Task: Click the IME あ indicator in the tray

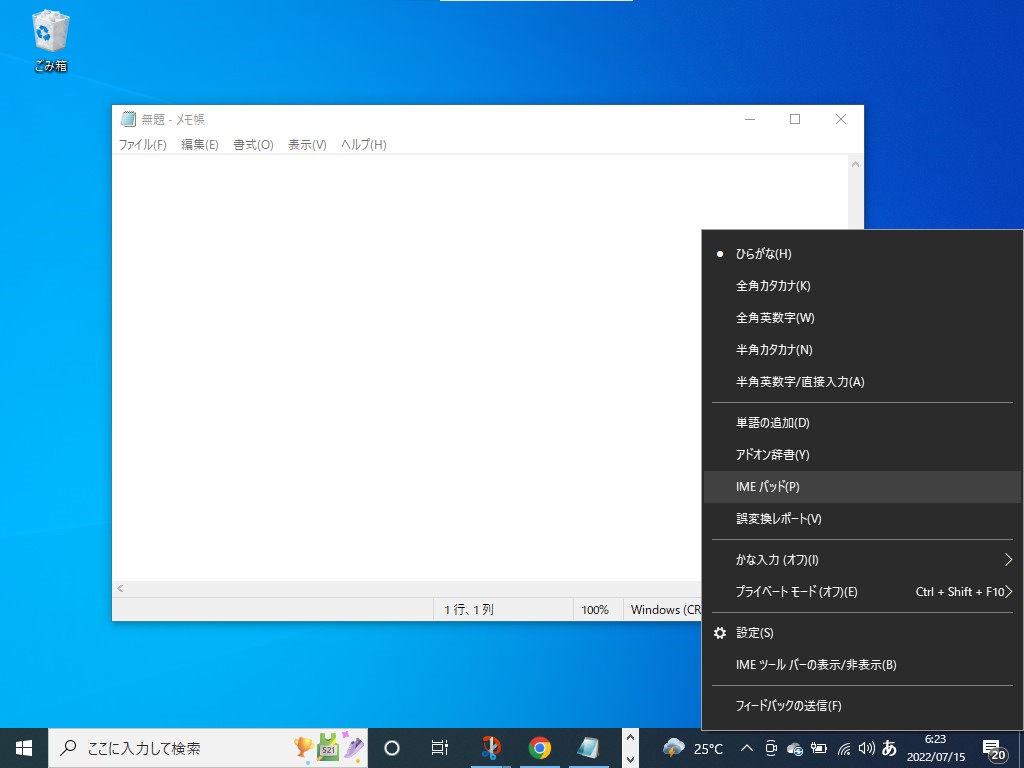Action: (x=890, y=747)
